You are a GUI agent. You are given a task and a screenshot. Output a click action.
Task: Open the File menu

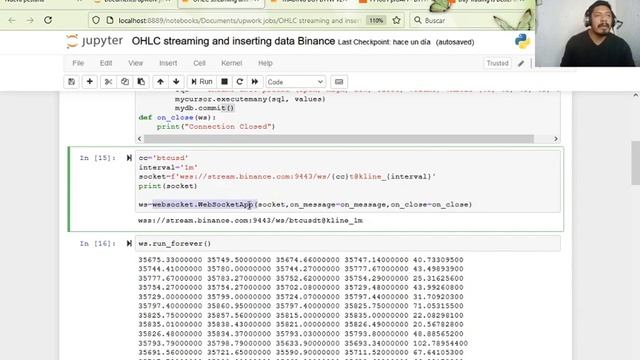(x=78, y=63)
